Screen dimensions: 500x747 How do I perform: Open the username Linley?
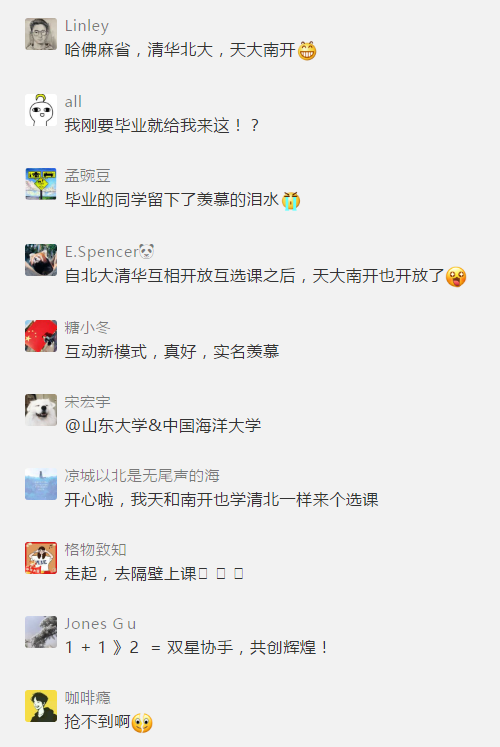coord(87,26)
